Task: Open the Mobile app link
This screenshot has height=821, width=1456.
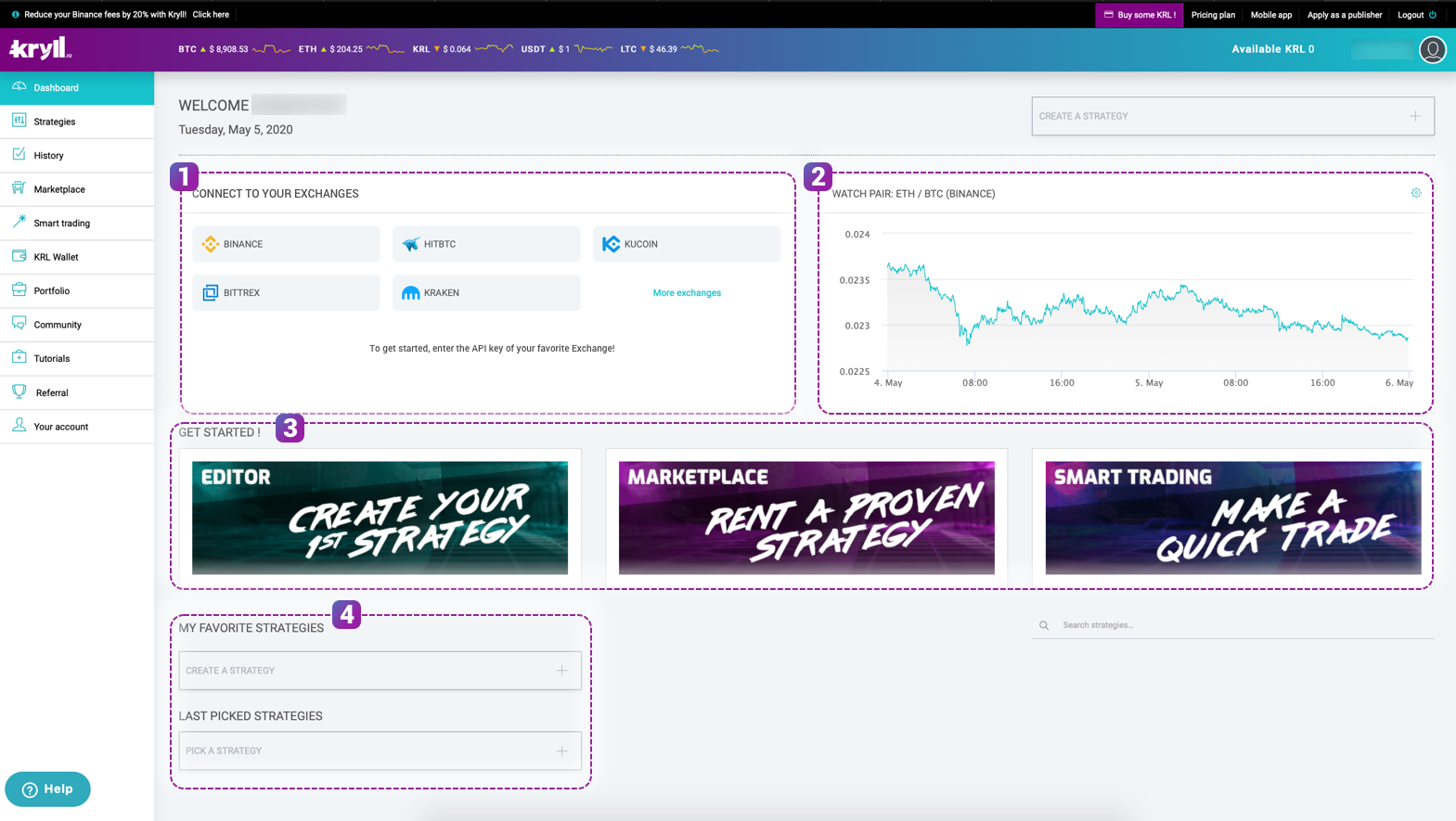Action: click(x=1270, y=15)
